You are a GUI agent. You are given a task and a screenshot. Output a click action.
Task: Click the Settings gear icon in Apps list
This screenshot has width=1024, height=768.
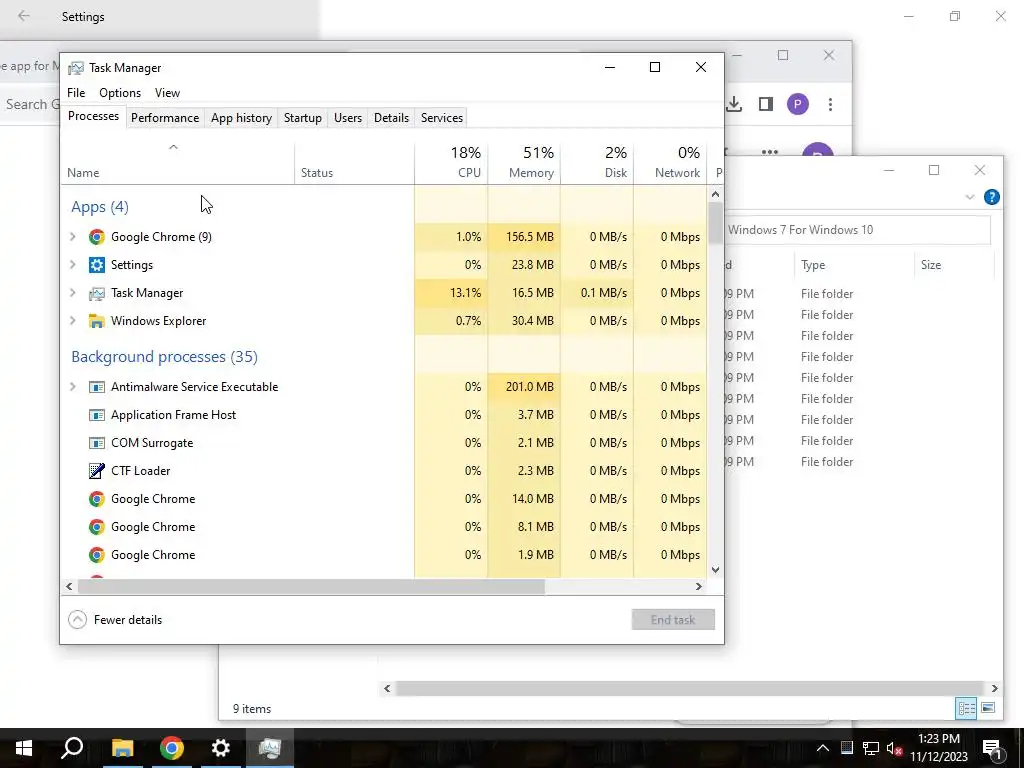[97, 265]
